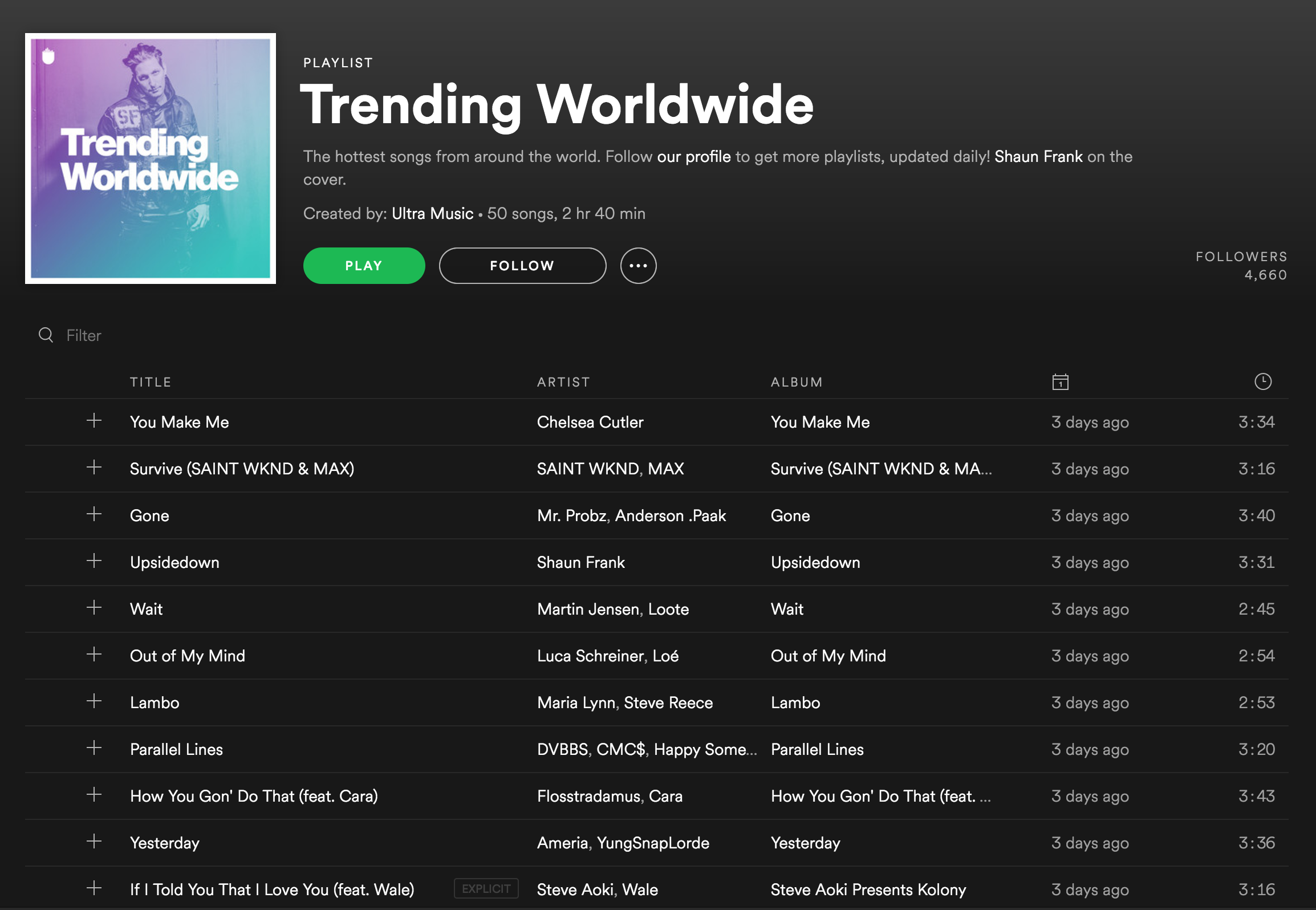1316x910 pixels.
Task: Save the Upsidedown track using its plus icon
Action: click(94, 561)
